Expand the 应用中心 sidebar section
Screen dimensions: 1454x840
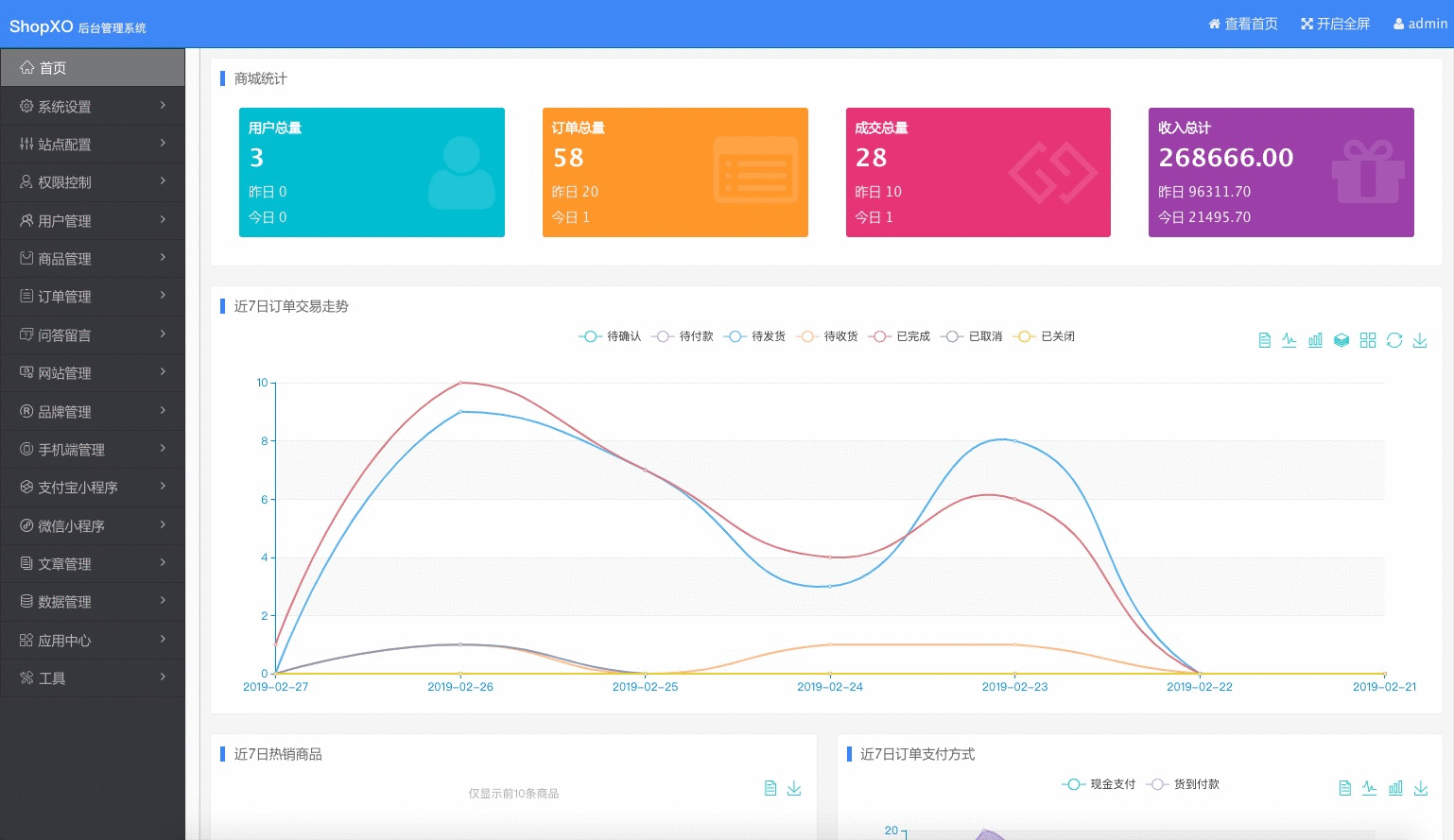[x=93, y=641]
